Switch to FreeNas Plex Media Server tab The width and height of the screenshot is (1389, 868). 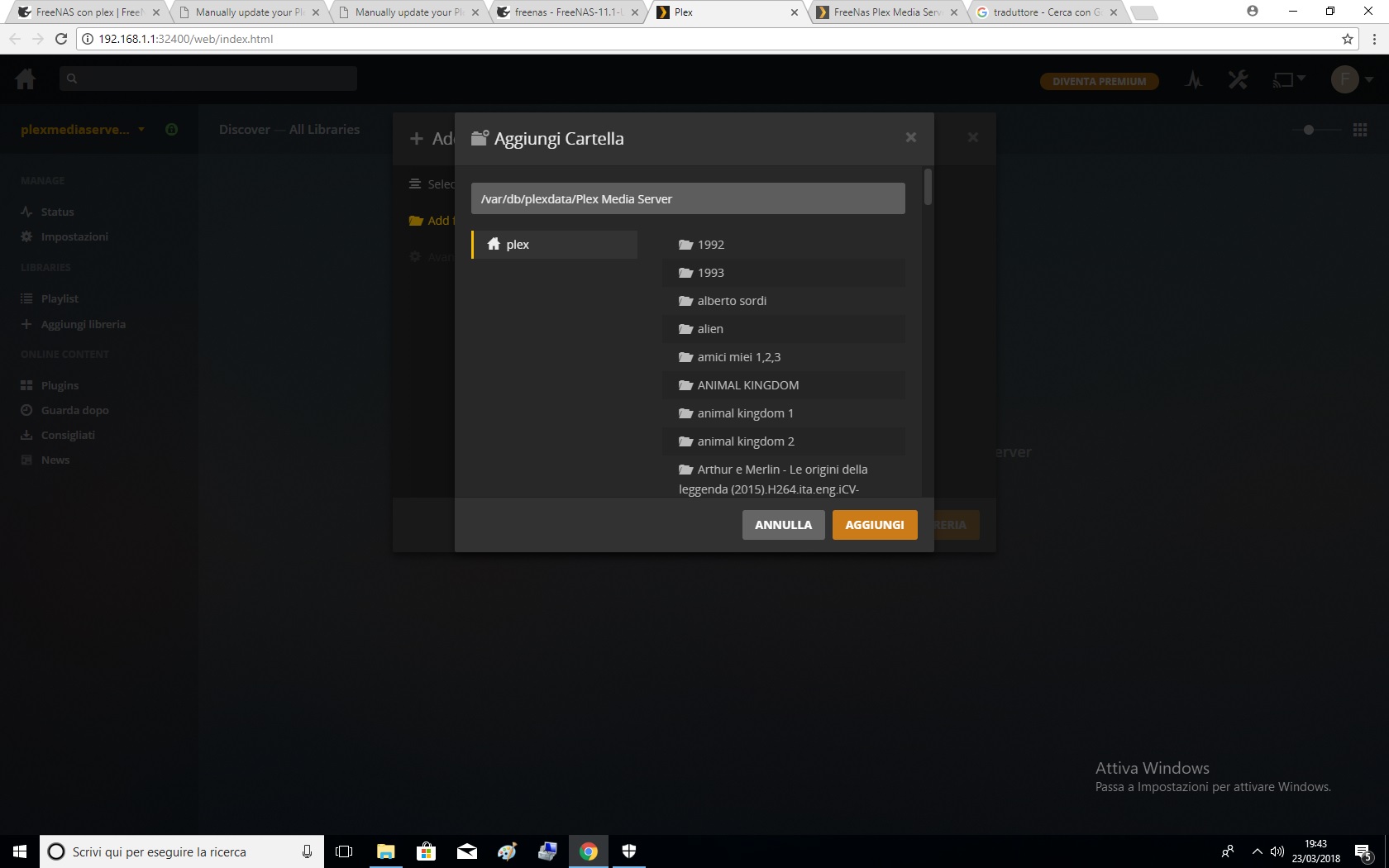click(x=886, y=12)
